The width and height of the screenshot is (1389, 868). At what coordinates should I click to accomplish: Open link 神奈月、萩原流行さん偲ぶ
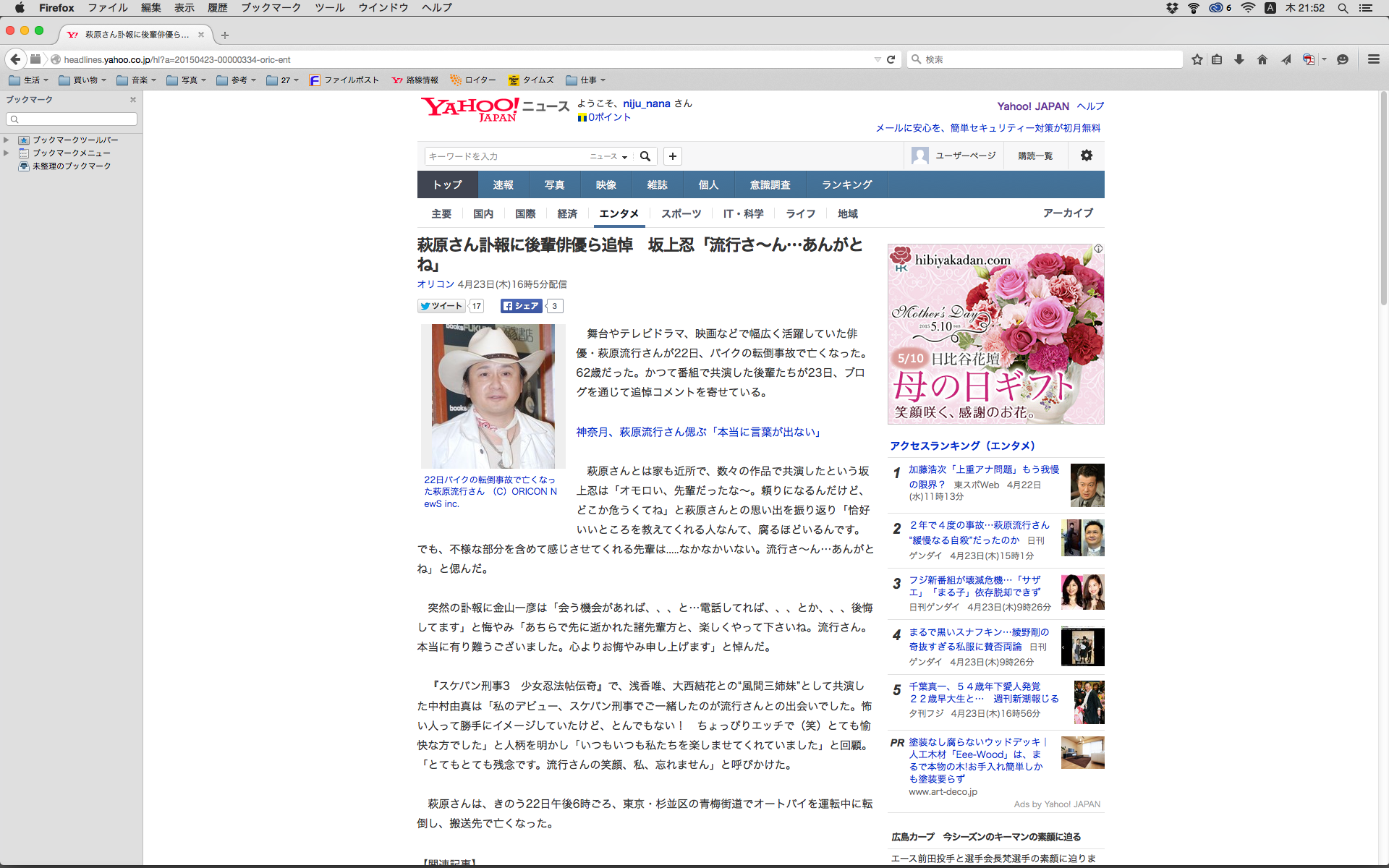coord(699,432)
